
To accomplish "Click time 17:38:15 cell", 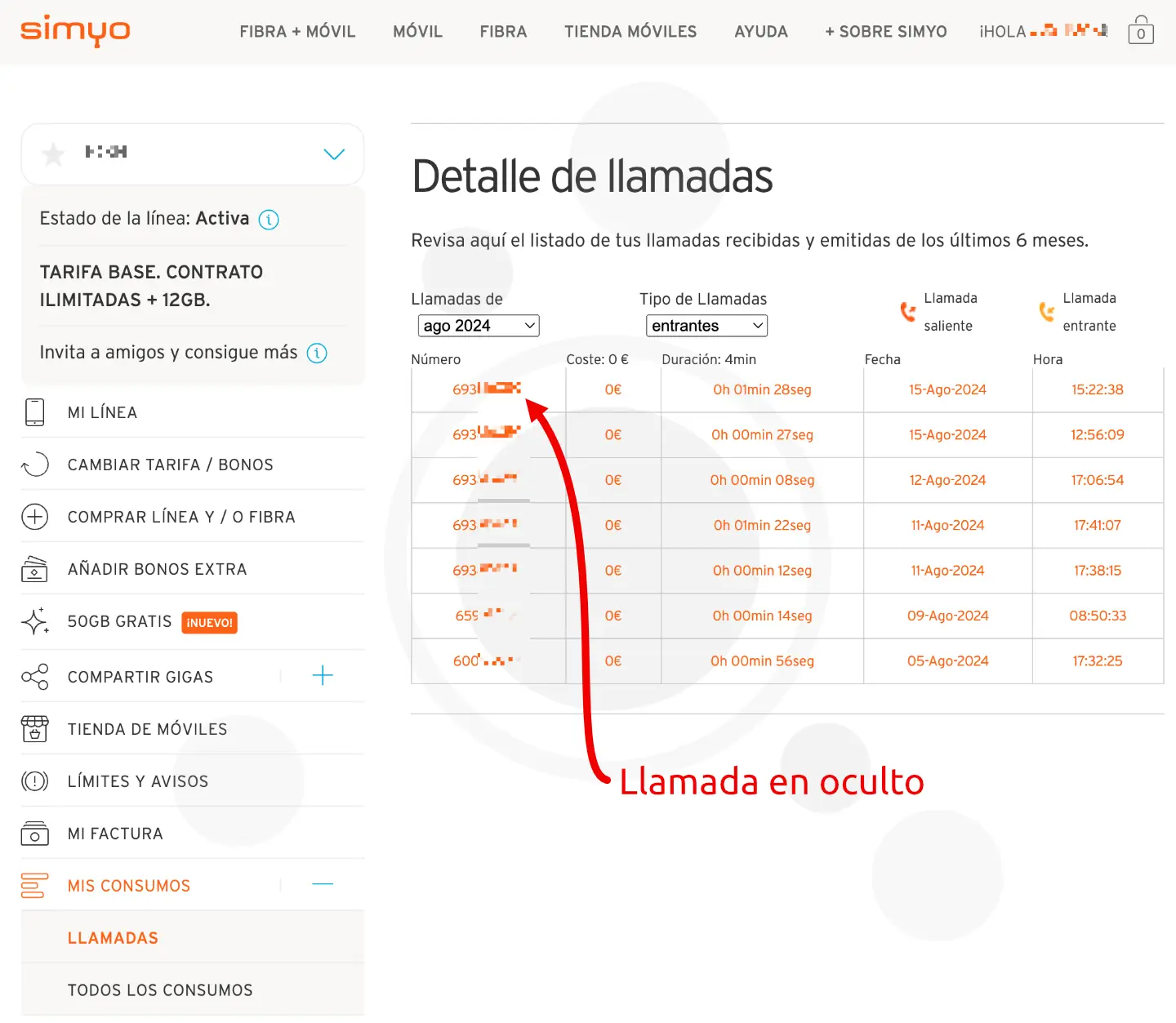I will point(1098,571).
